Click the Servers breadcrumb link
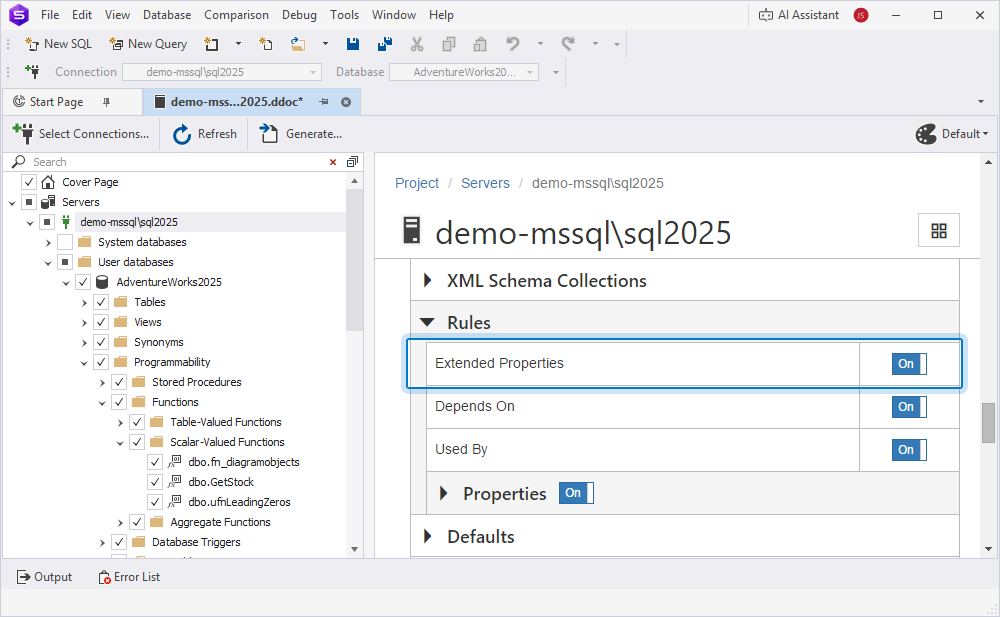The height and width of the screenshot is (617, 1000). 485,183
